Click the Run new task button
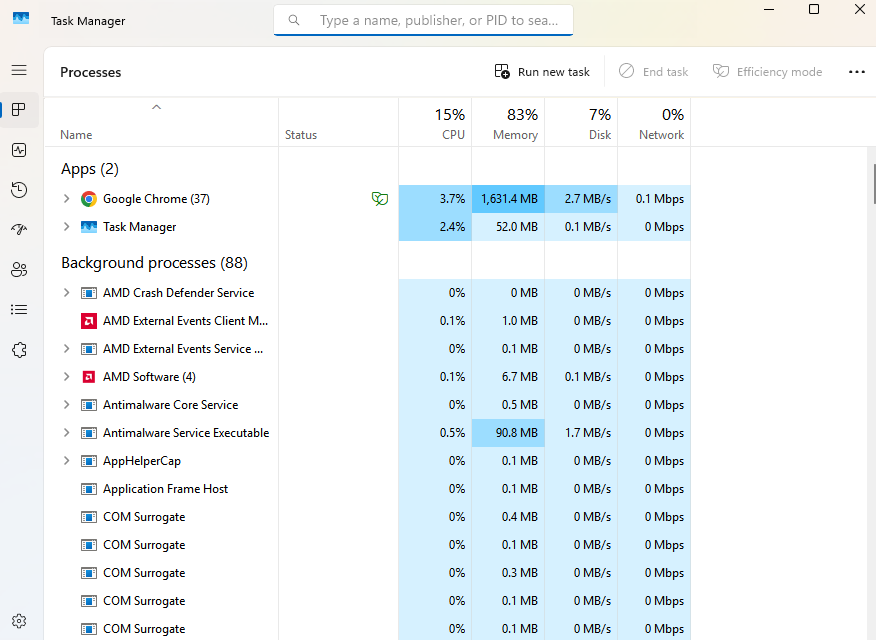 point(542,72)
